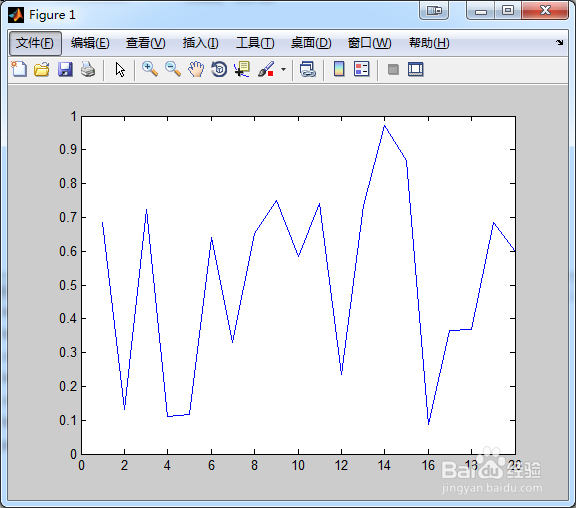Open the 文件(F) menu

coord(35,43)
